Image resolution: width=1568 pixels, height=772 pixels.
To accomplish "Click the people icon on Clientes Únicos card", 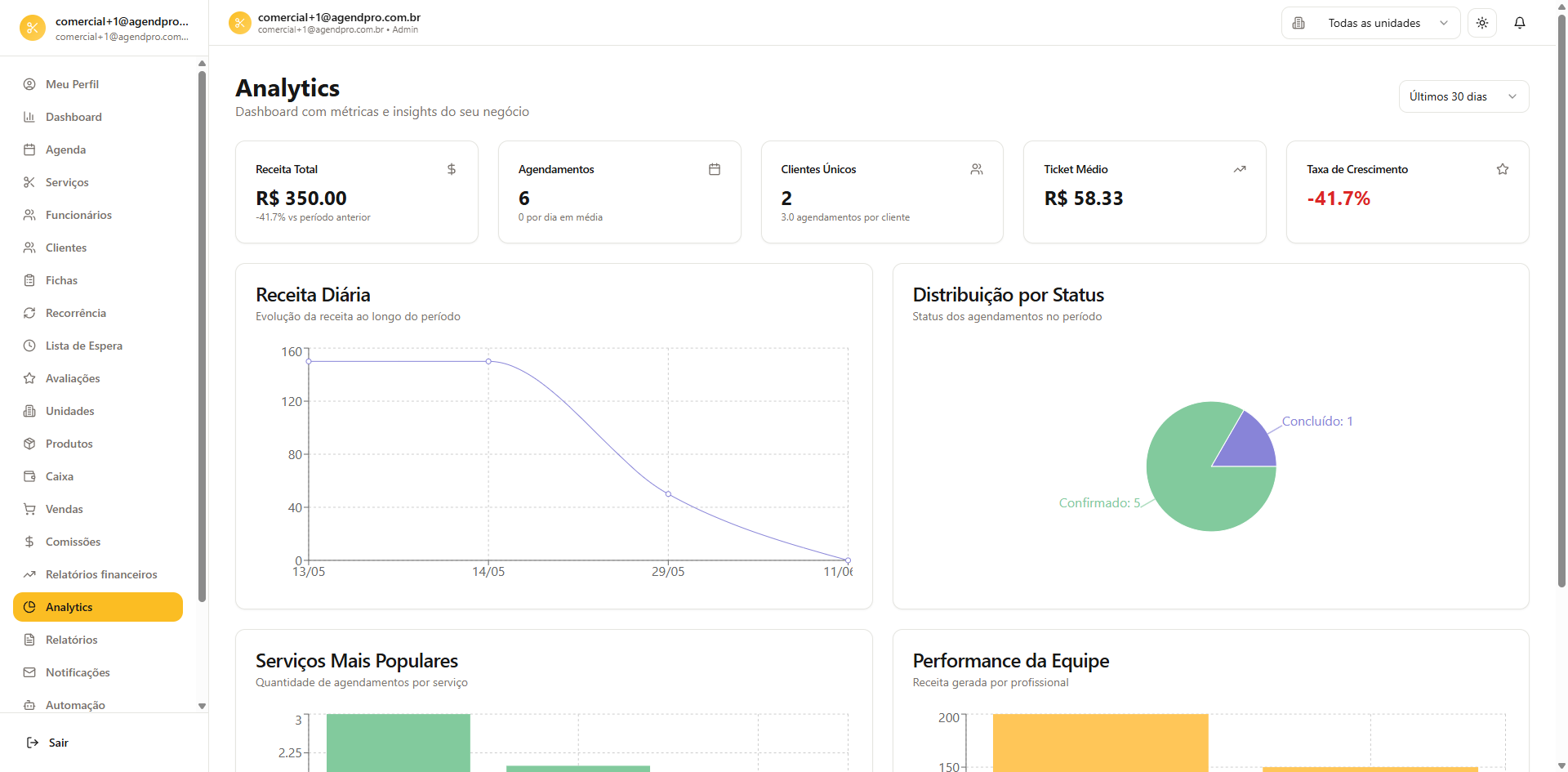I will (x=977, y=169).
